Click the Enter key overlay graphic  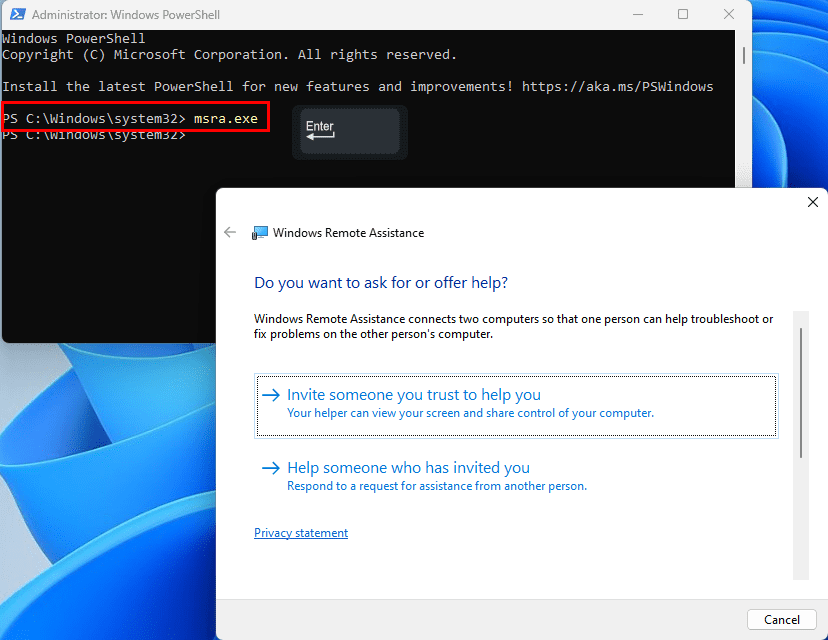click(x=349, y=131)
